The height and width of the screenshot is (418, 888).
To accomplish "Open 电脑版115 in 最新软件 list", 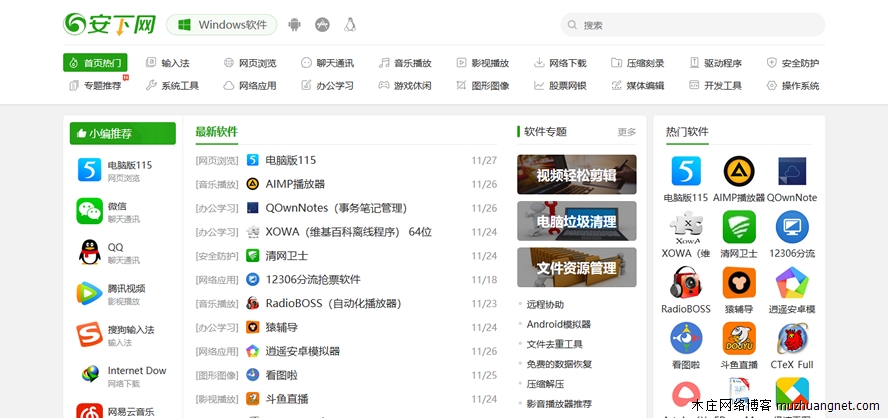I will [291, 160].
